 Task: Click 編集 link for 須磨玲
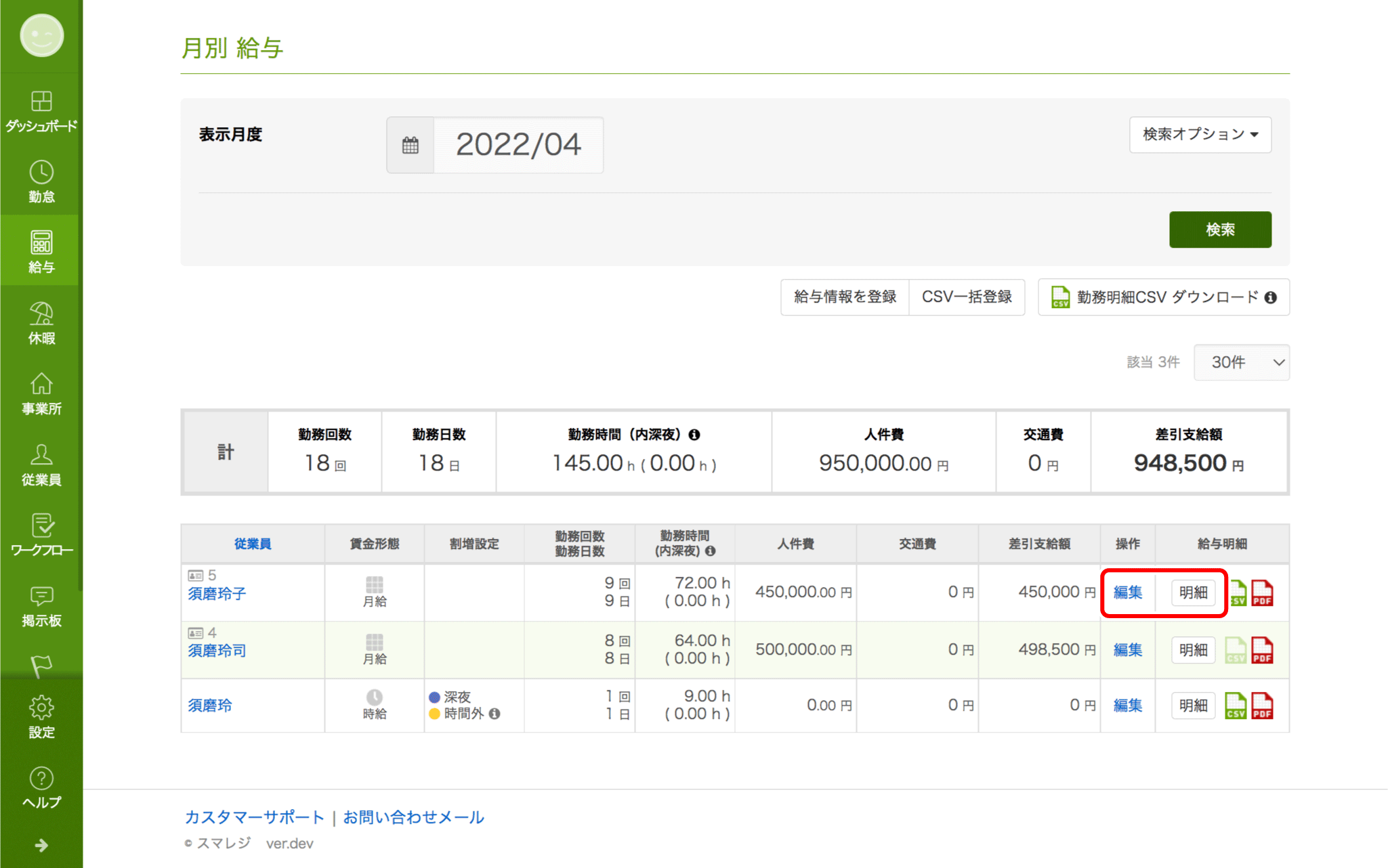pyautogui.click(x=1128, y=706)
